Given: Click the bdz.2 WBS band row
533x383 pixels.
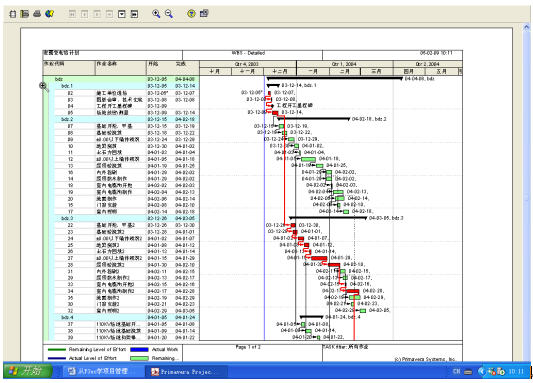Looking at the screenshot, I should coord(127,119).
